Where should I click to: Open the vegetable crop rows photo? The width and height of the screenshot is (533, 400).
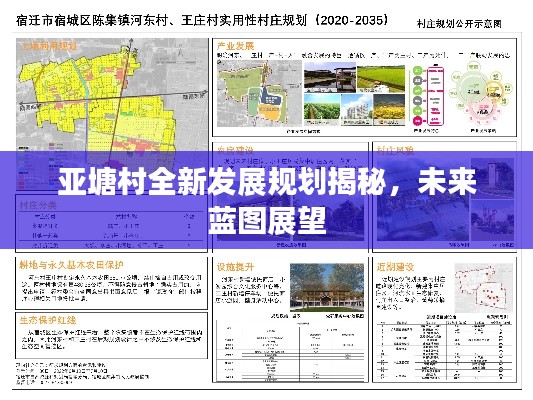tap(322, 109)
